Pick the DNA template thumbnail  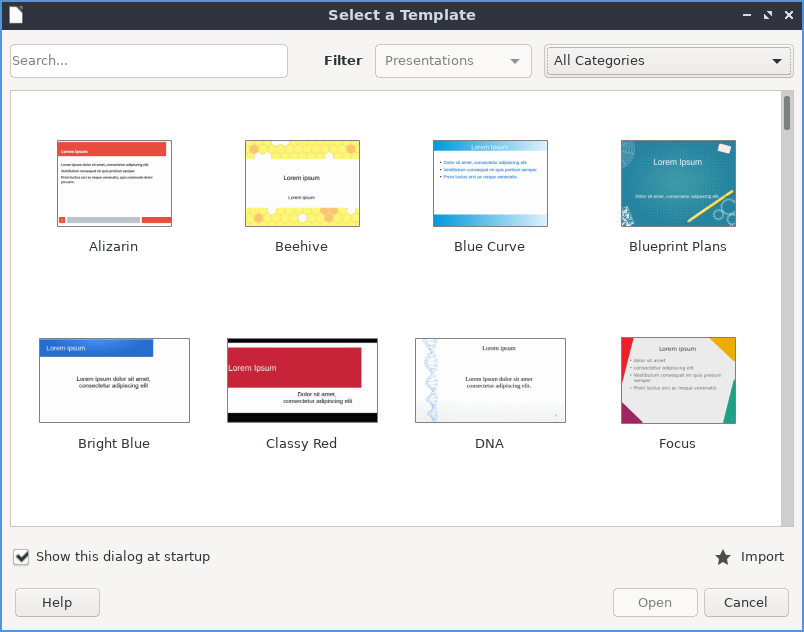pyautogui.click(x=490, y=380)
